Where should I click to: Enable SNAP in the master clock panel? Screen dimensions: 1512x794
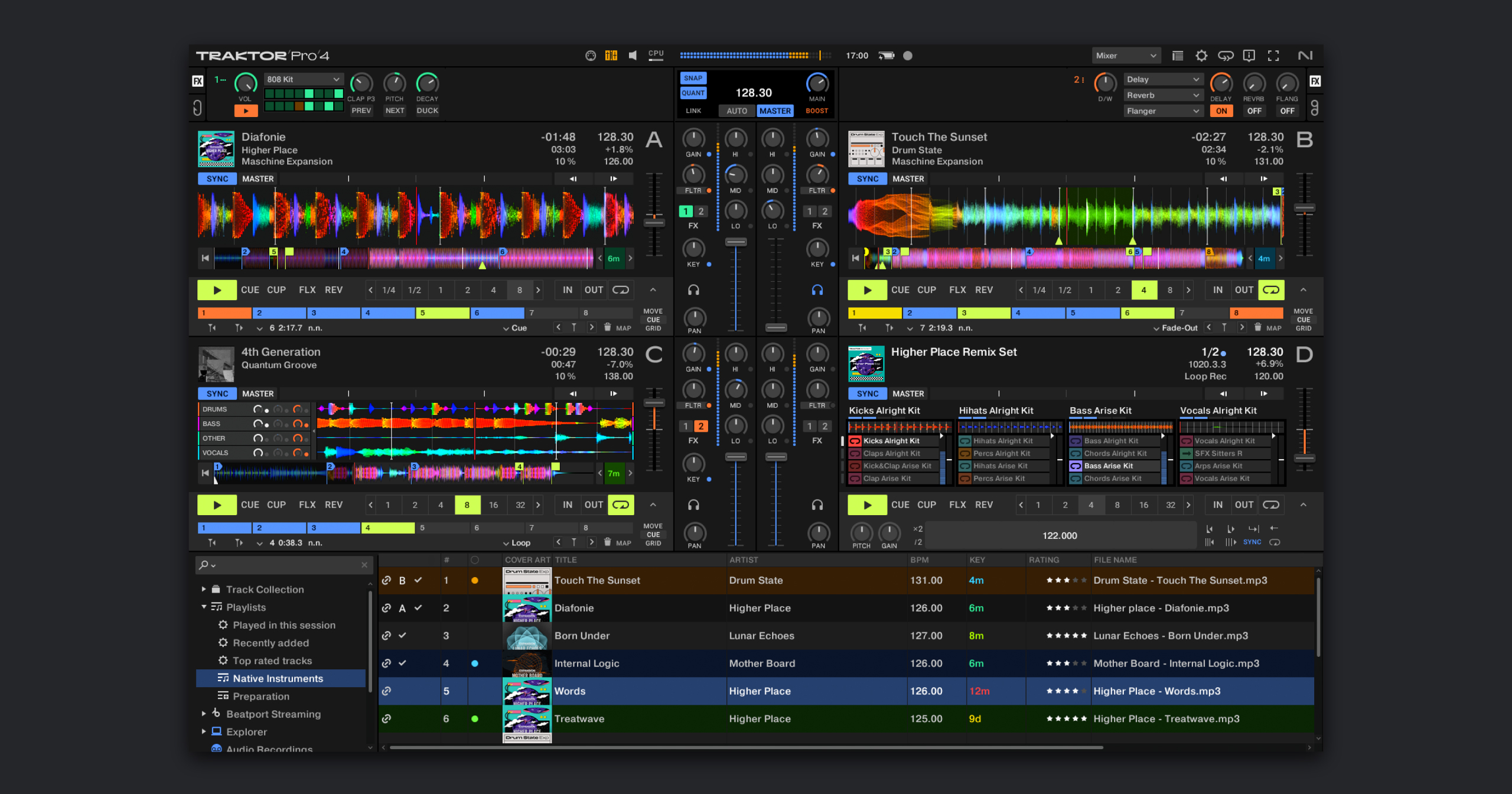[692, 77]
